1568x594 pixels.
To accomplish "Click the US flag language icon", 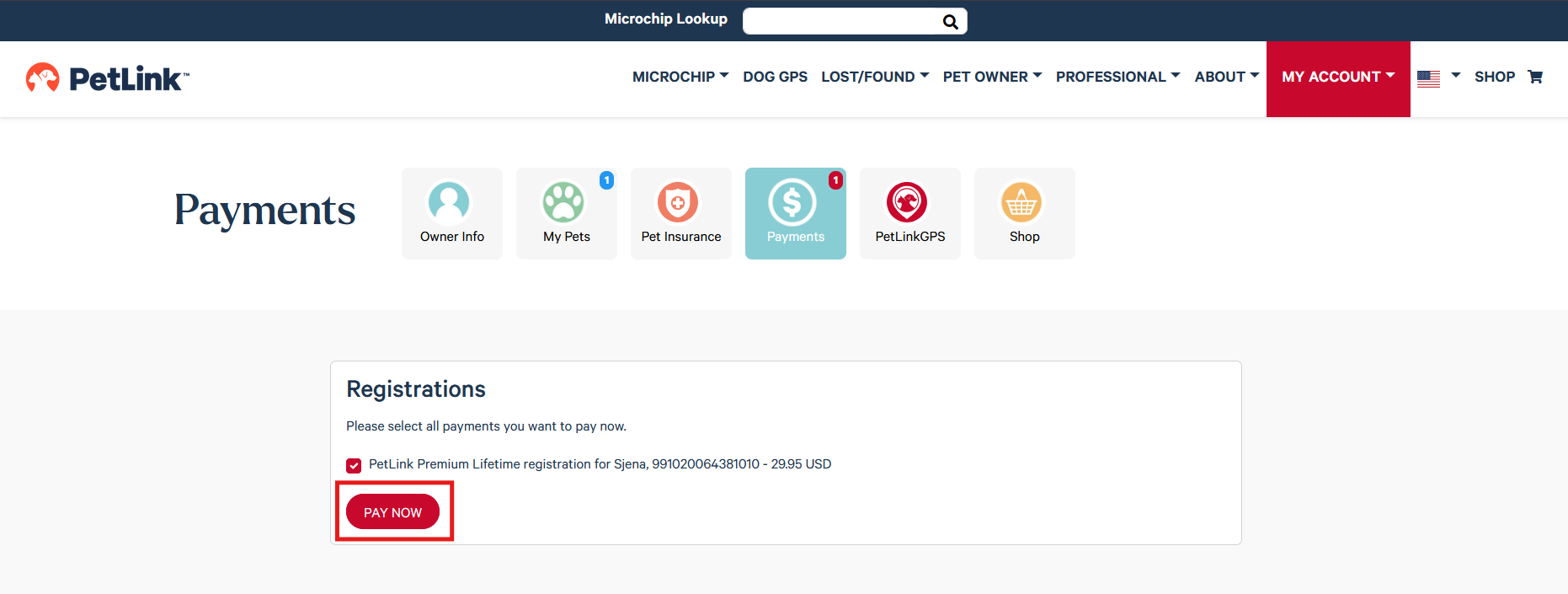I will pos(1428,78).
